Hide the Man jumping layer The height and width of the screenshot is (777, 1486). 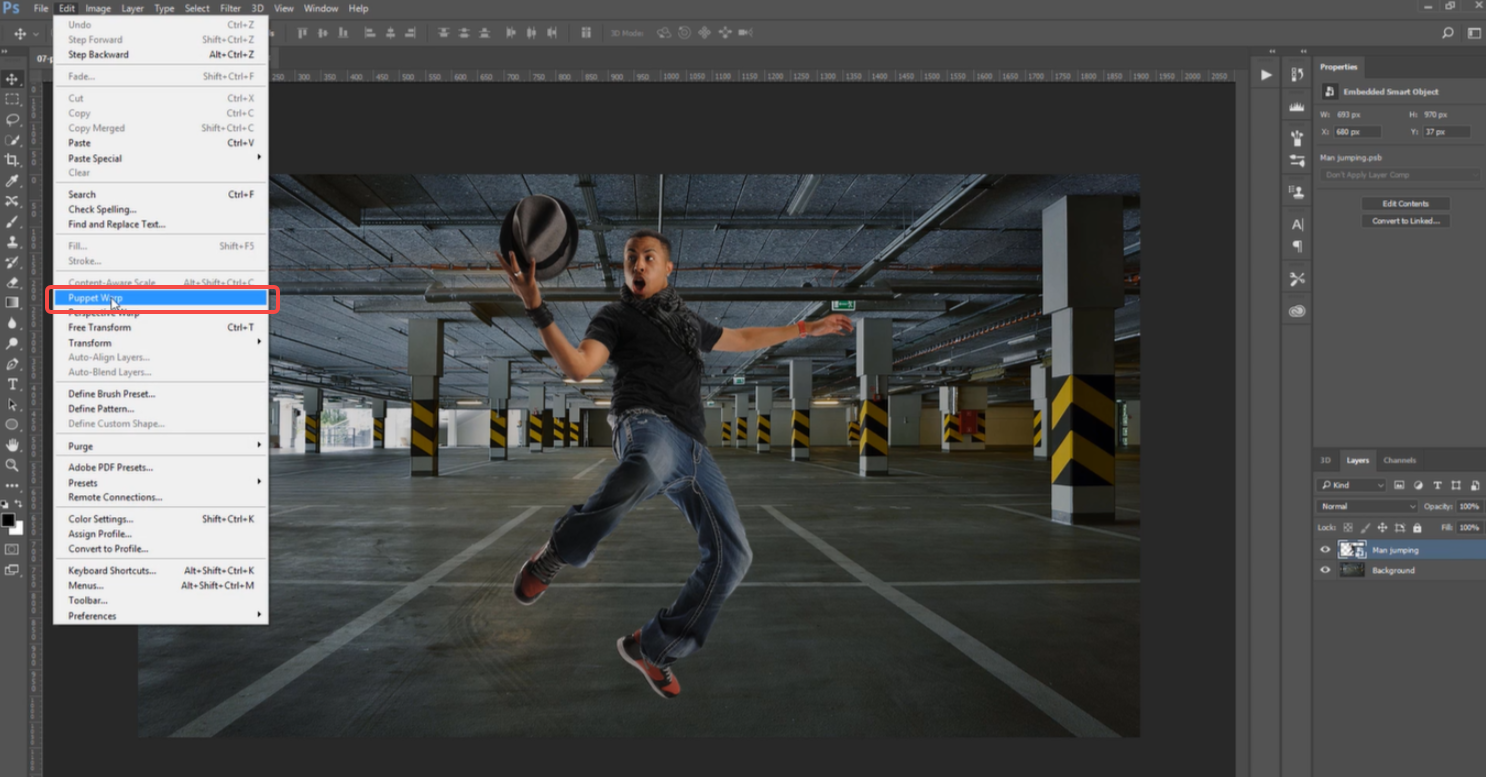click(x=1325, y=550)
